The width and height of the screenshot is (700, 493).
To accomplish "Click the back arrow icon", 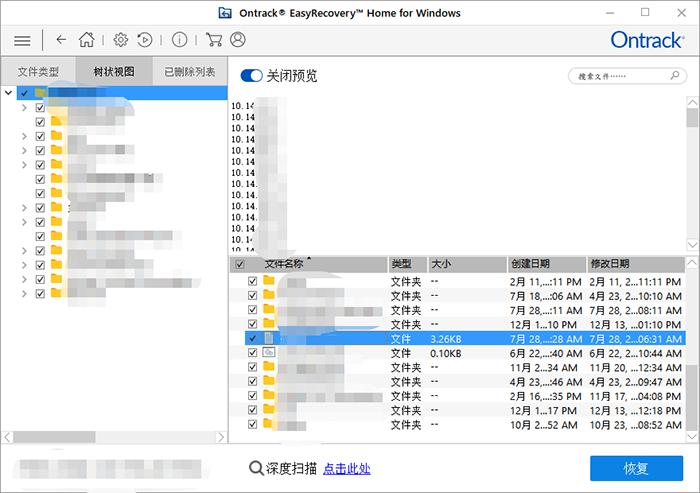I will [61, 40].
